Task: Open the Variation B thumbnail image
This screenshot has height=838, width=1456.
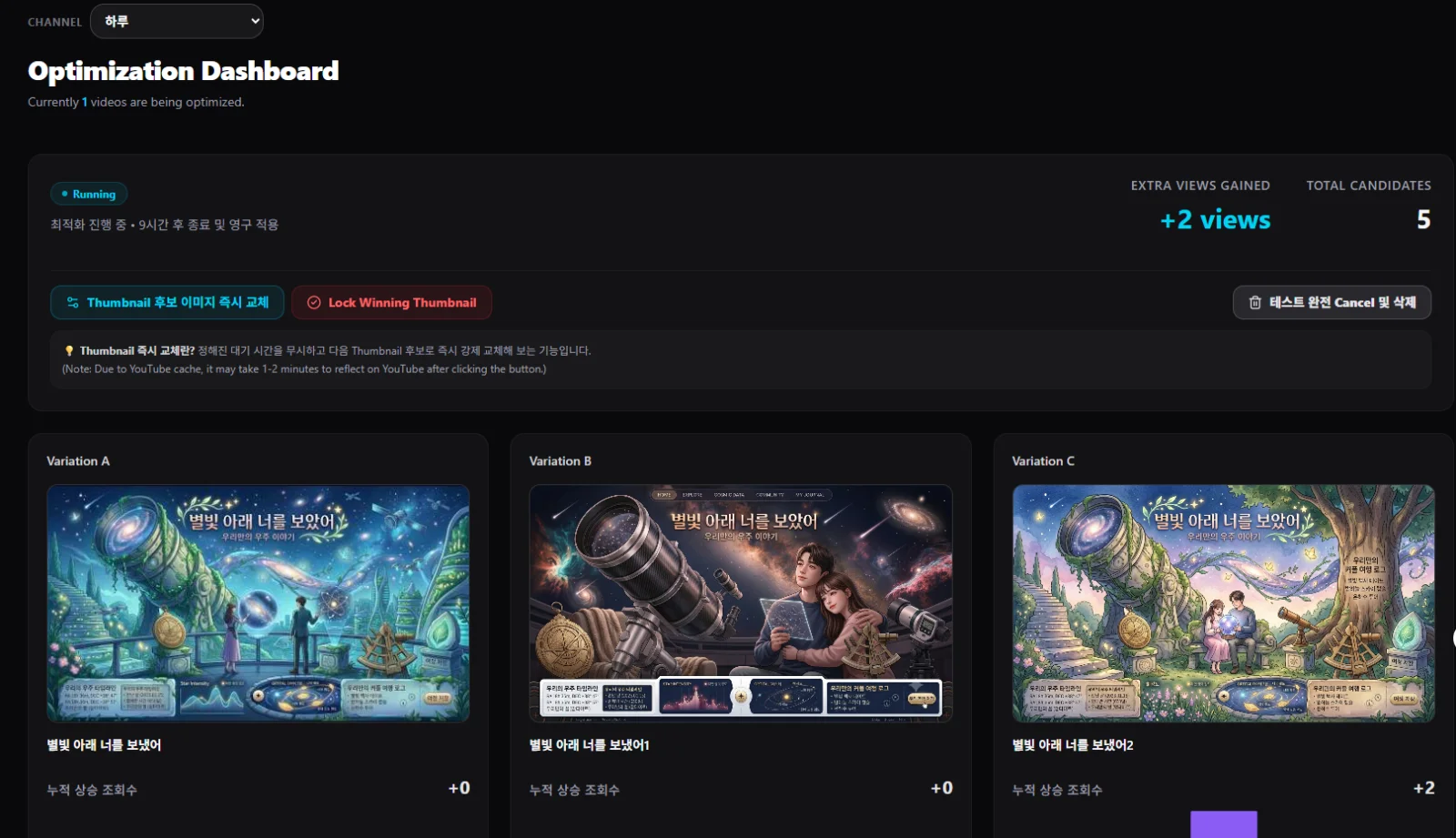Action: [741, 603]
